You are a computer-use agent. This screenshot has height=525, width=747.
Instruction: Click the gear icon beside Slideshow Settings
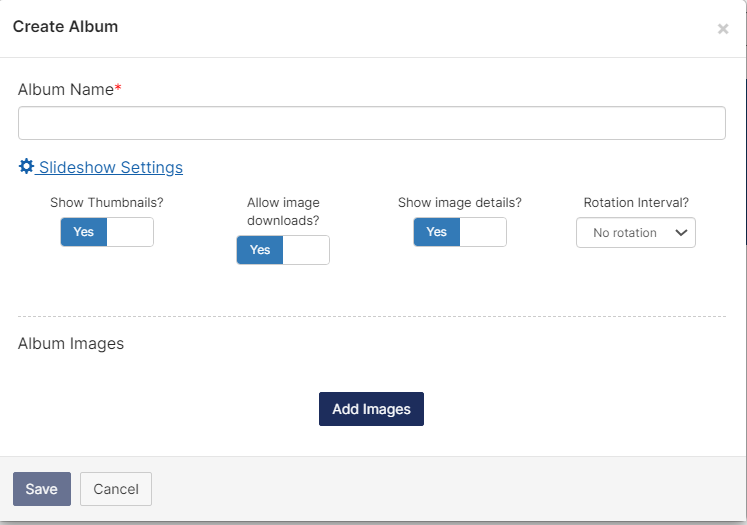coord(26,167)
